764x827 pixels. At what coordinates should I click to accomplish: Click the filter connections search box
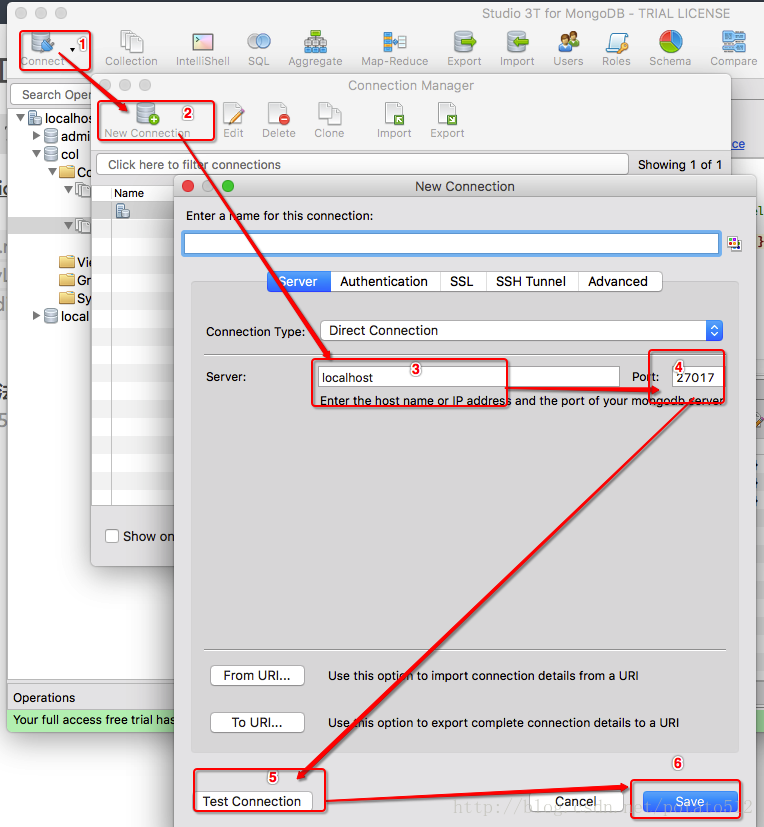click(x=362, y=165)
